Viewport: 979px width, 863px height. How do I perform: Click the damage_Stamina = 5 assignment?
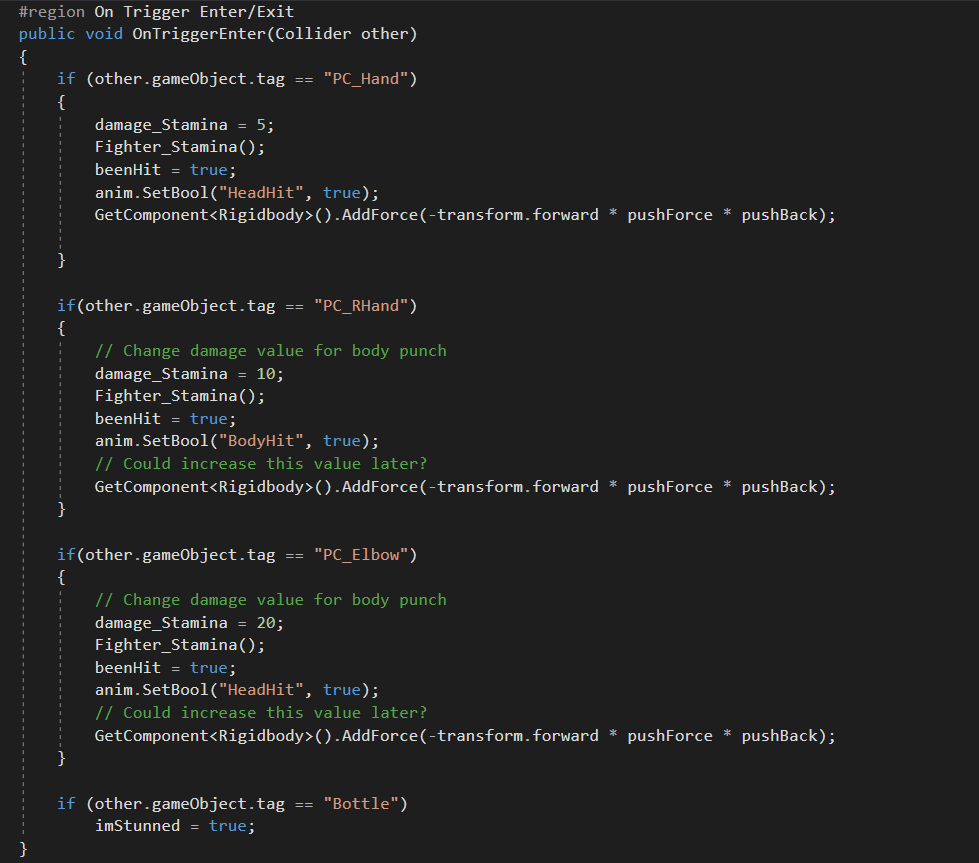(x=184, y=125)
